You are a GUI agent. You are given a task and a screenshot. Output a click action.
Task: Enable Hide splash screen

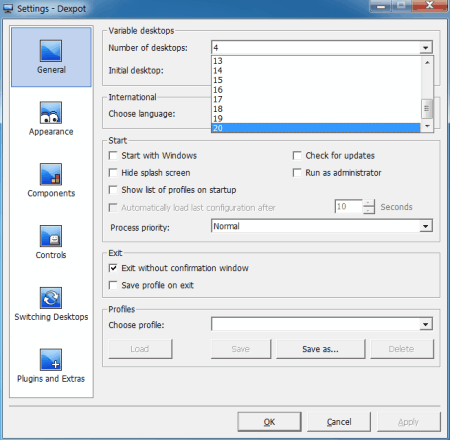(x=113, y=173)
